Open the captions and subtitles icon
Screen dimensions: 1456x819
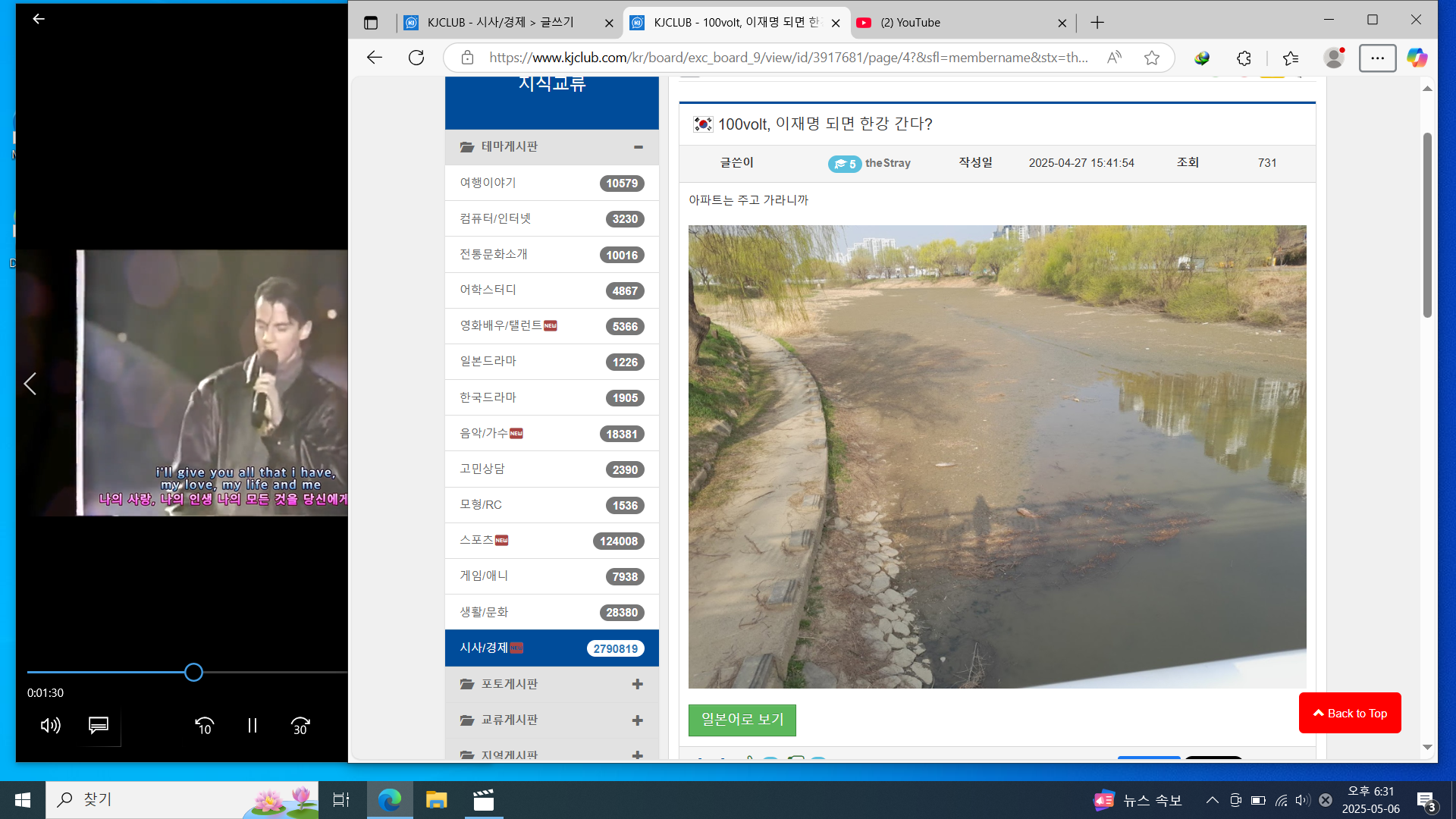coord(99,726)
